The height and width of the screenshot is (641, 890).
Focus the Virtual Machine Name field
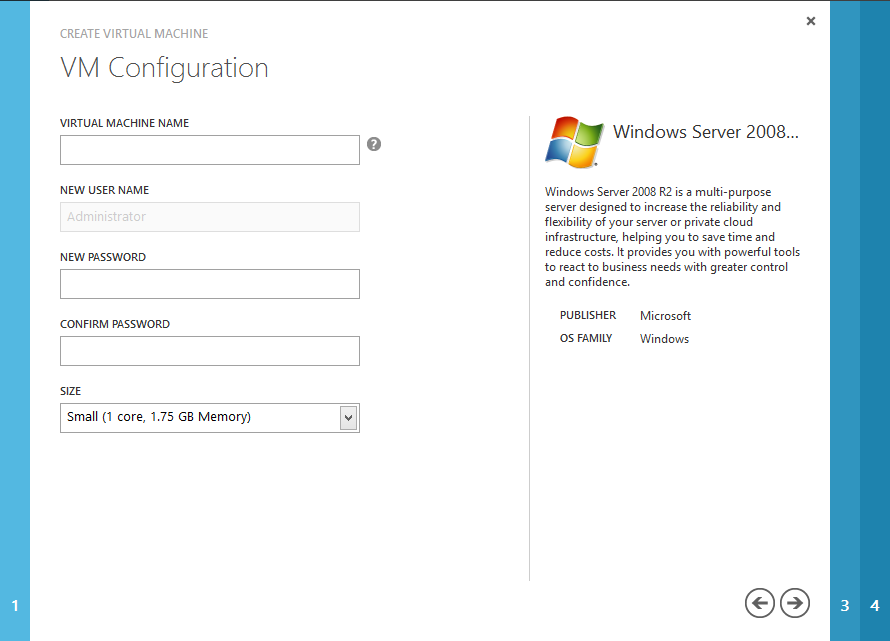210,150
